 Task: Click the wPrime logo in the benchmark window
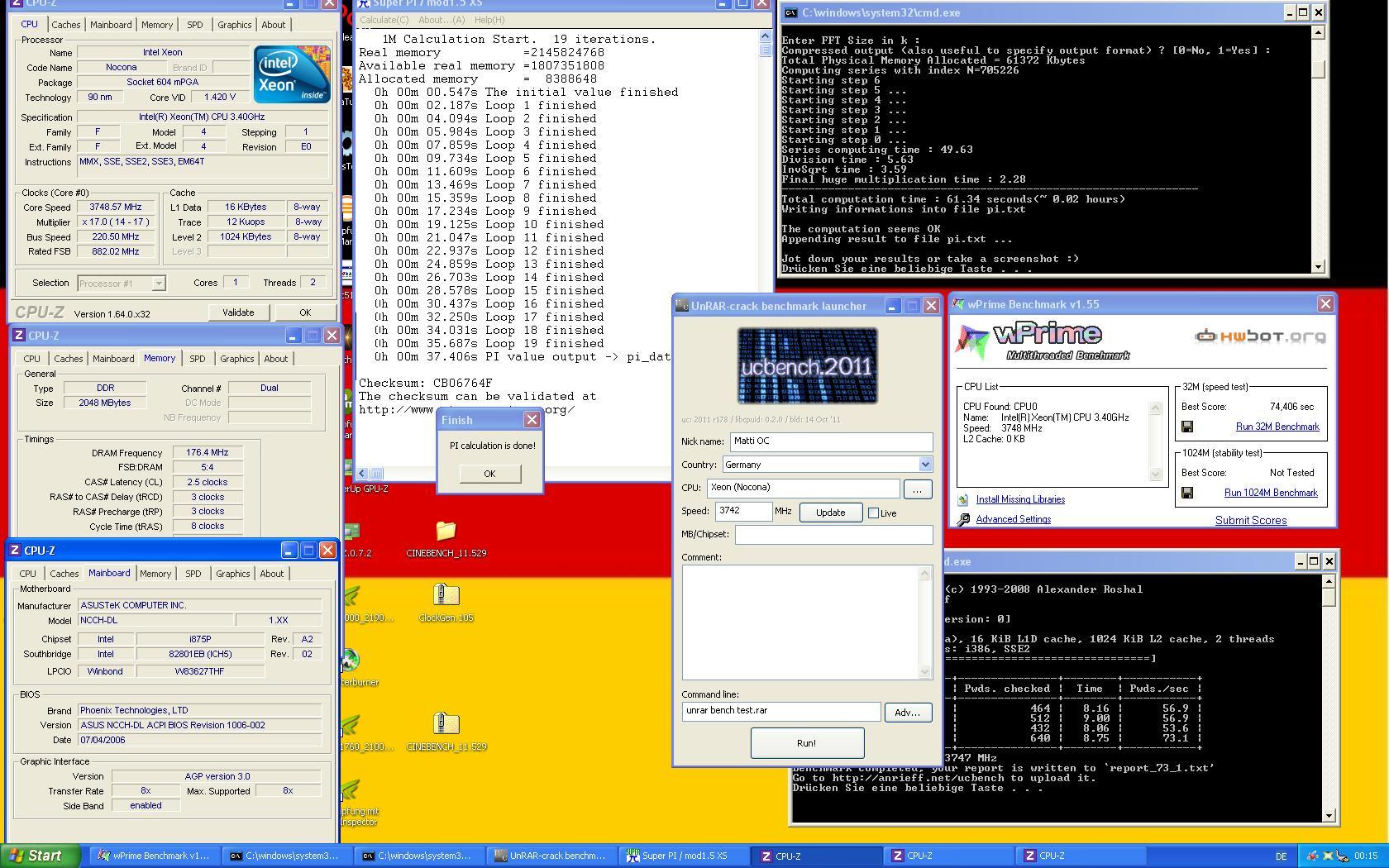tap(1042, 341)
